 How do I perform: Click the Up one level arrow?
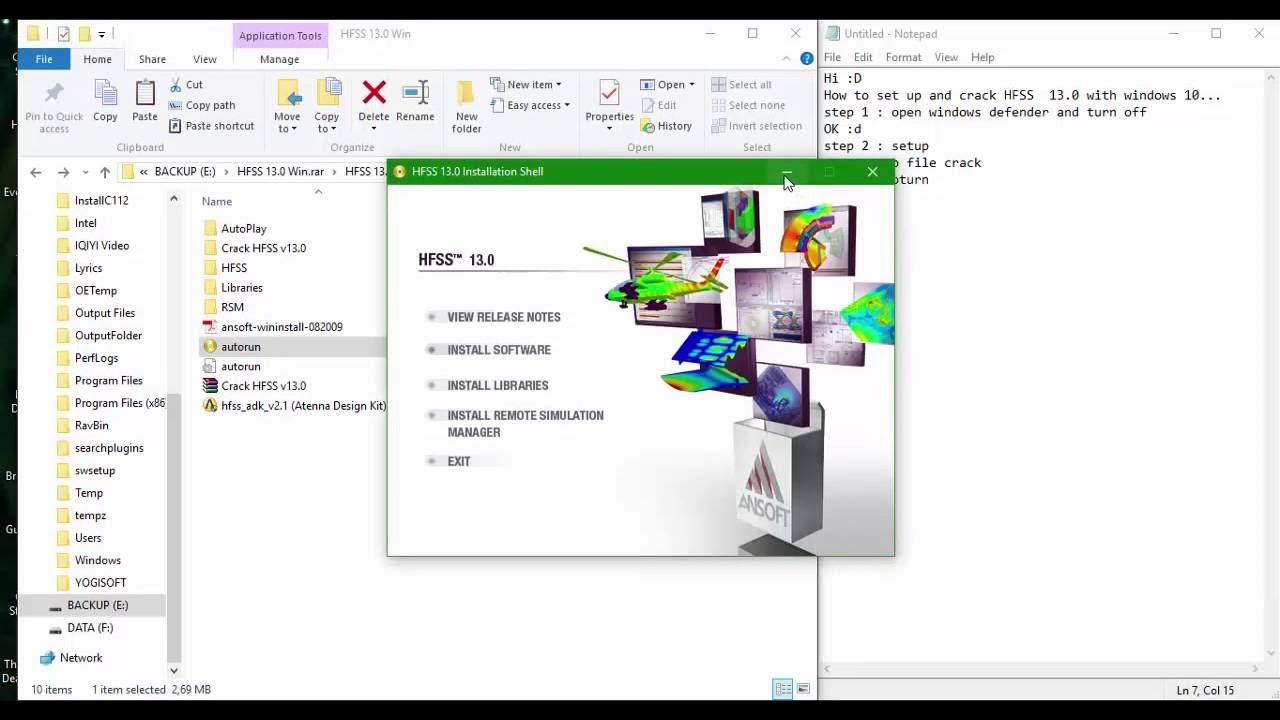(x=105, y=172)
